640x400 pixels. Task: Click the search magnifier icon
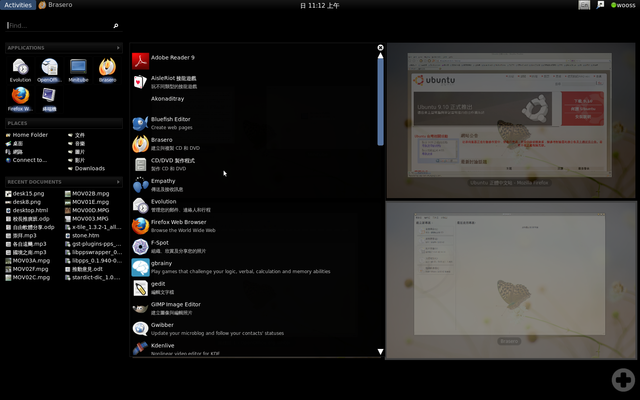click(x=116, y=26)
